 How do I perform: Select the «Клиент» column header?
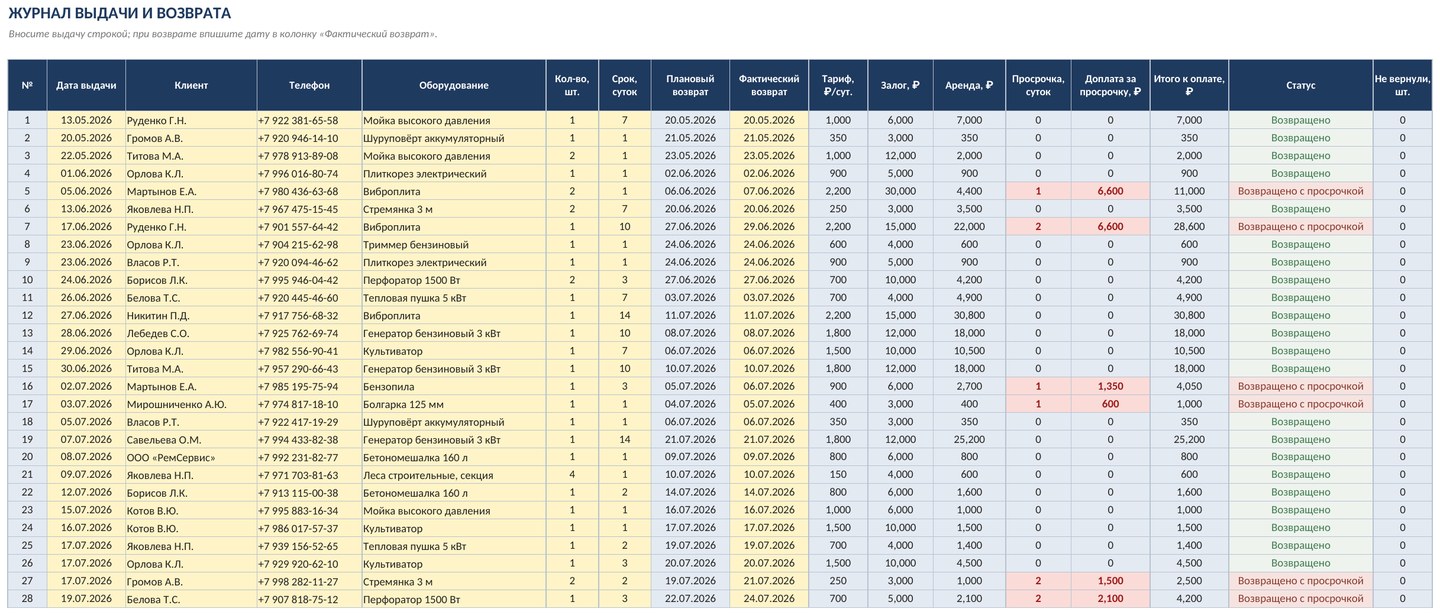(x=191, y=85)
